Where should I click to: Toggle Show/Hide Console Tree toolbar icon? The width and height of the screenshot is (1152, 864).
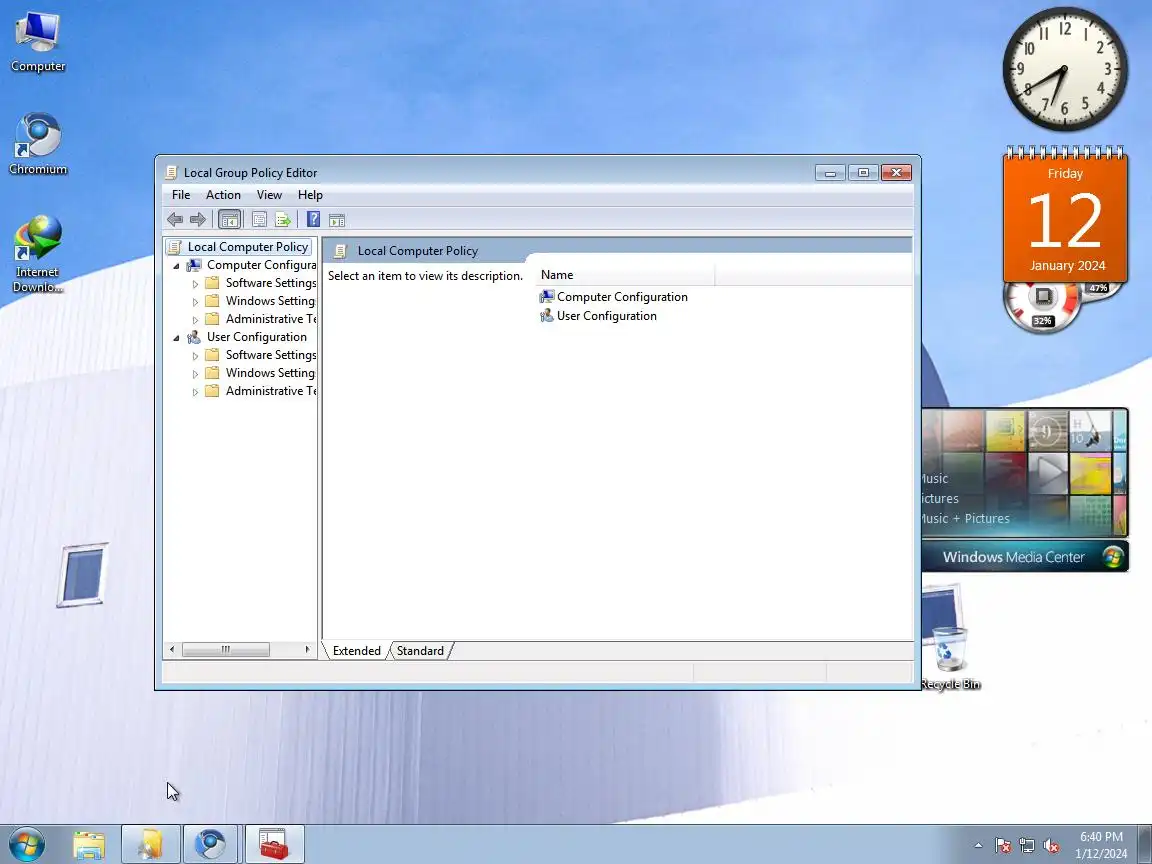tap(229, 219)
